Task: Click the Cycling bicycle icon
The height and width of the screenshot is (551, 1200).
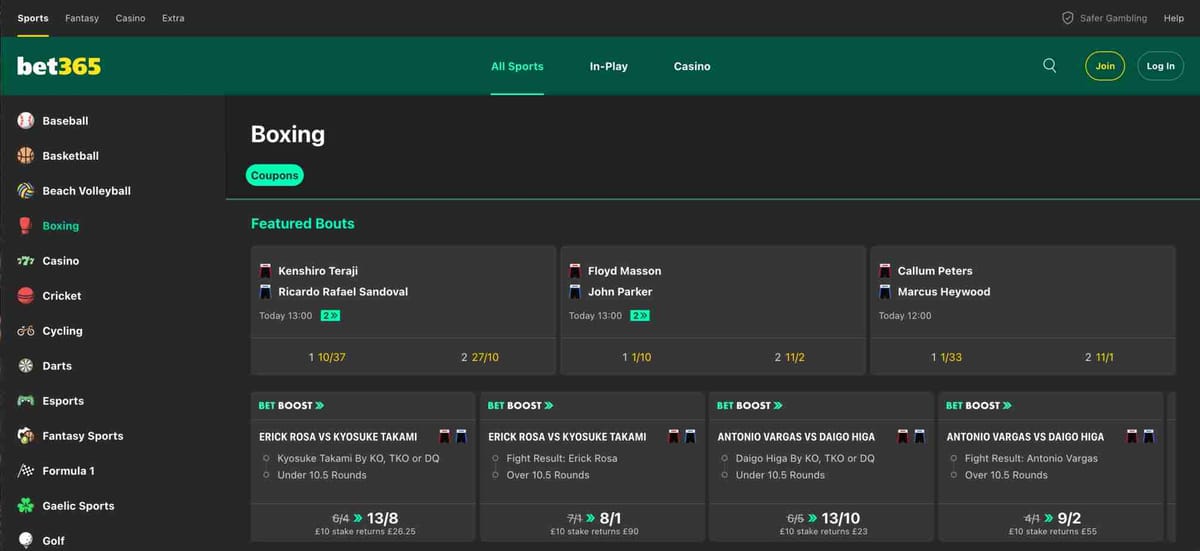Action: tap(26, 331)
